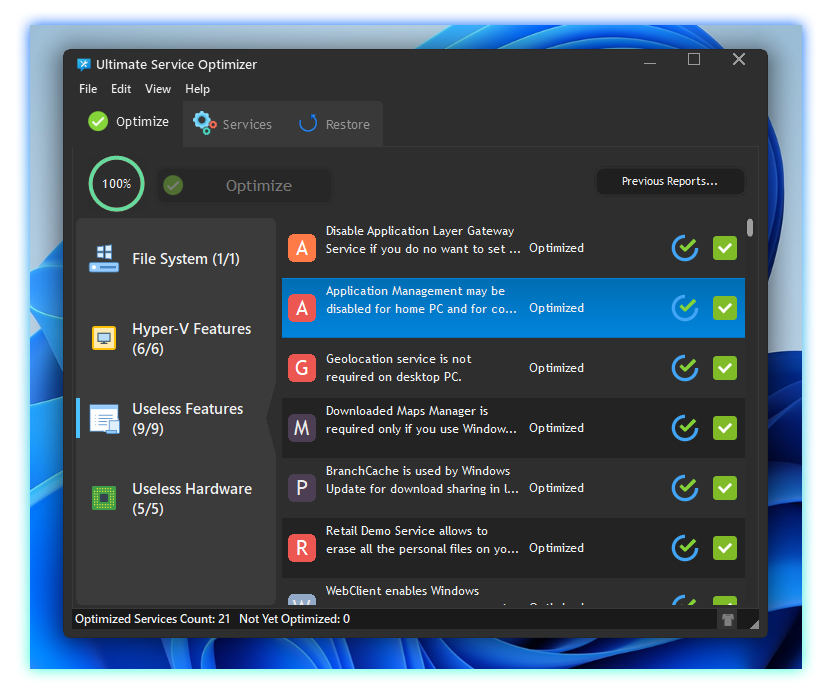The width and height of the screenshot is (833, 695).
Task: Click the orange Application Layer Gateway icon
Action: coord(302,248)
